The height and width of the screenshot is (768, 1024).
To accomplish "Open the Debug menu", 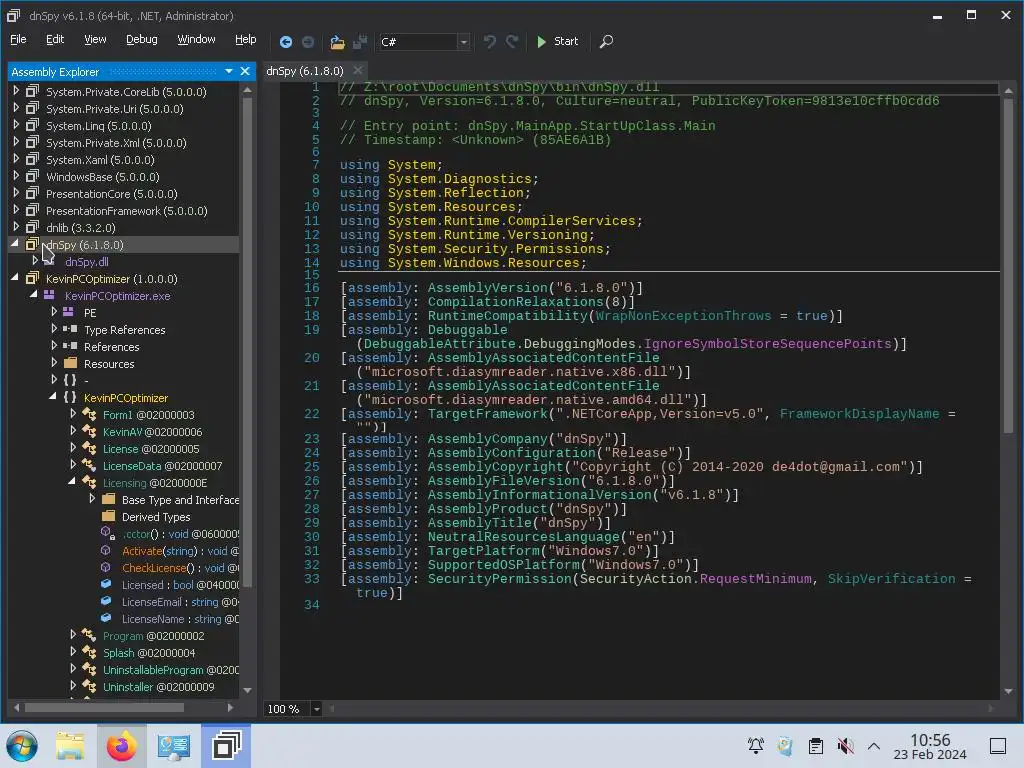I will point(141,39).
